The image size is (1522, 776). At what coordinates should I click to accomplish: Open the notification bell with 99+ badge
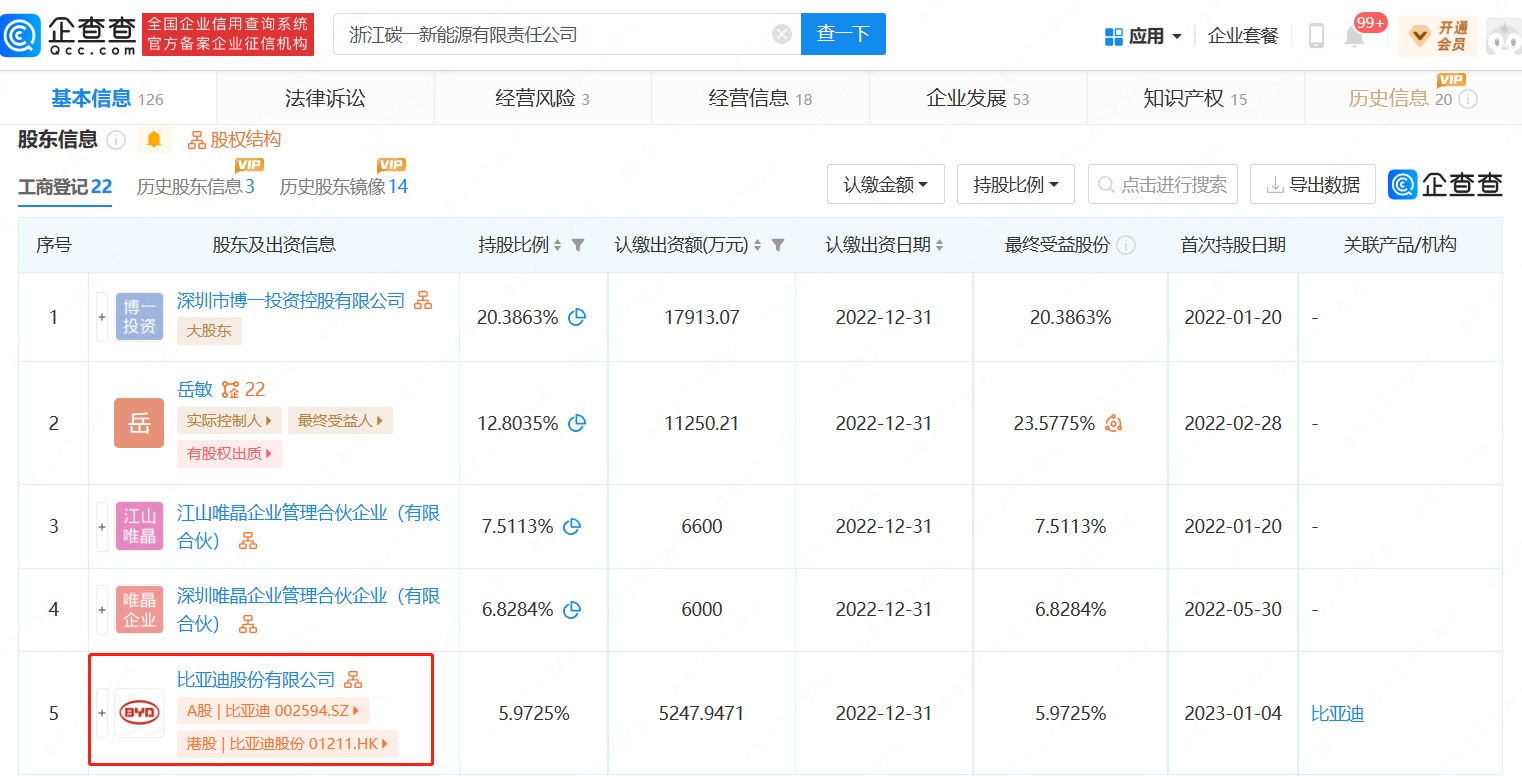(x=1354, y=37)
